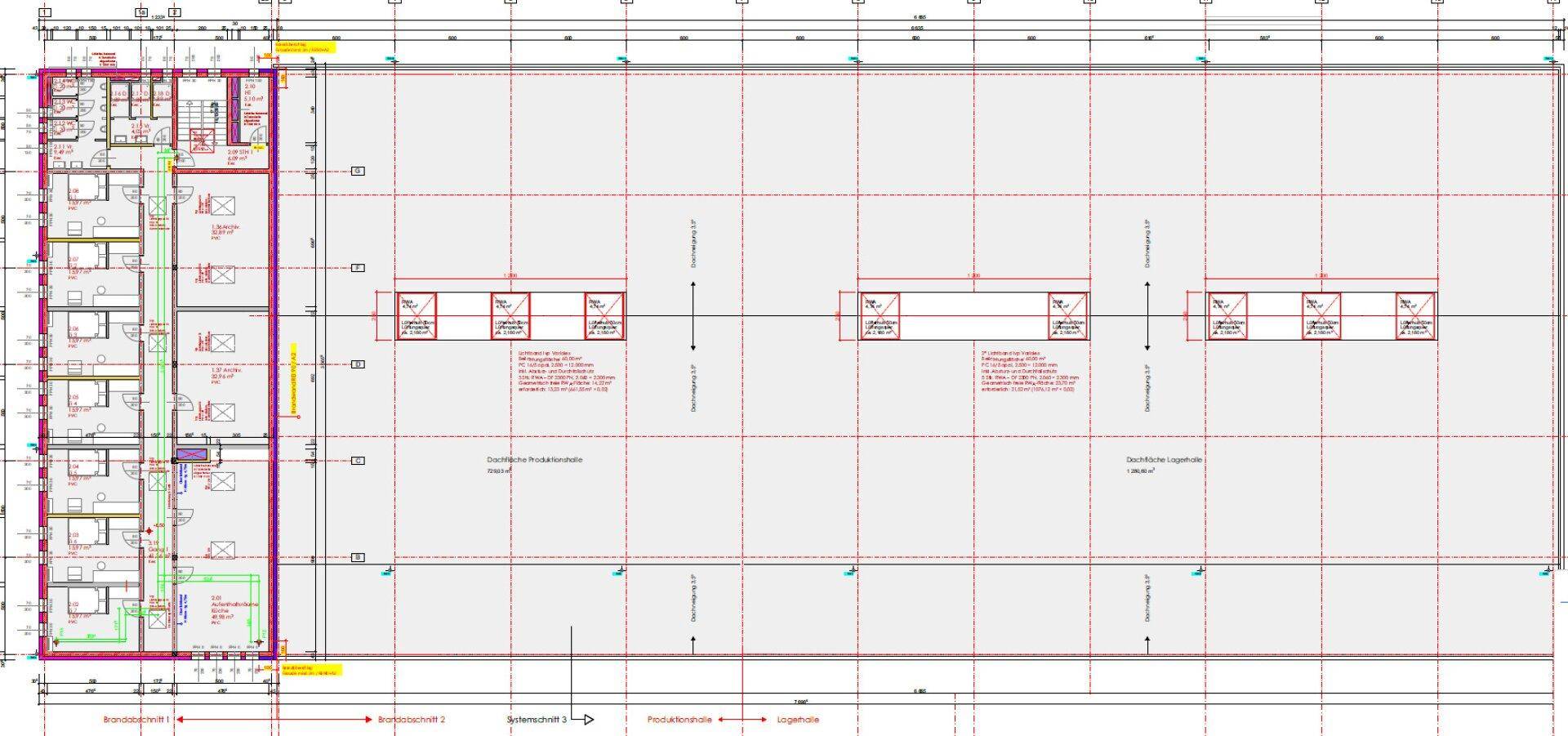Select the Brandabschnitt 1 label
The height and width of the screenshot is (736, 1568).
coord(136,720)
